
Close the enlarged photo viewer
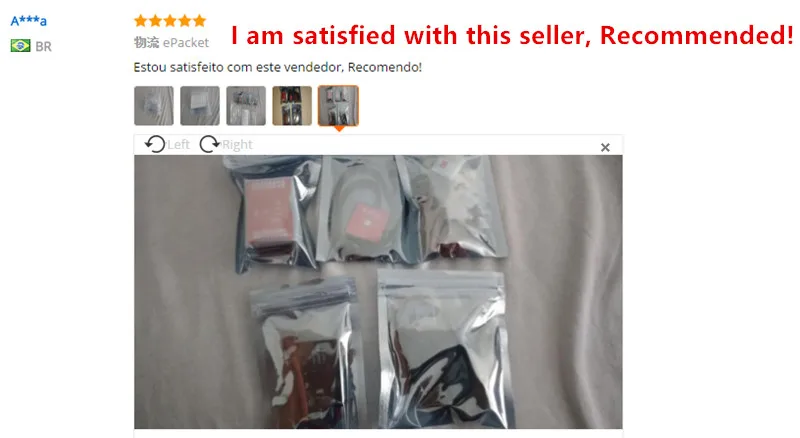pyautogui.click(x=605, y=148)
